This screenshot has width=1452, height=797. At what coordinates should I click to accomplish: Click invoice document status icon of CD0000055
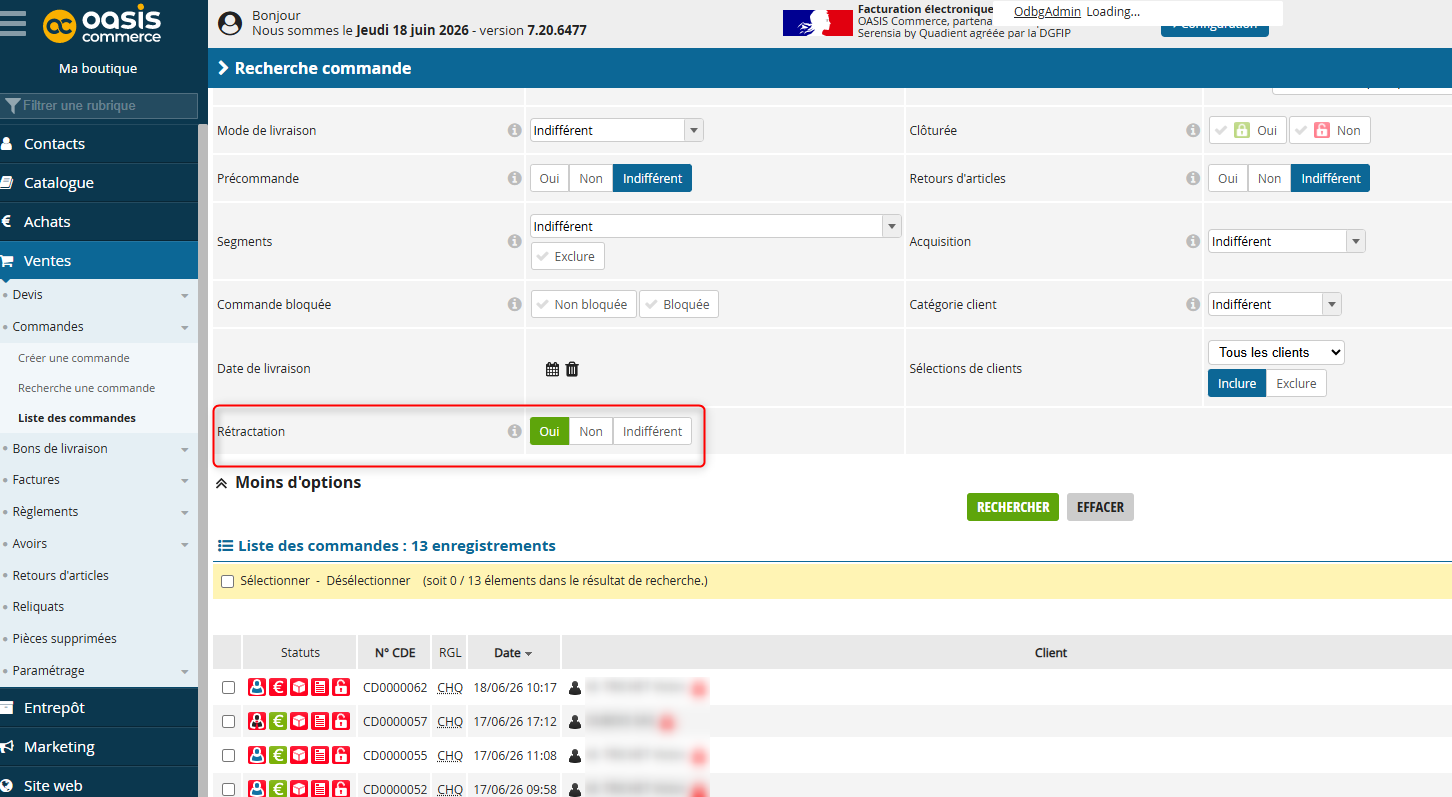pyautogui.click(x=320, y=756)
